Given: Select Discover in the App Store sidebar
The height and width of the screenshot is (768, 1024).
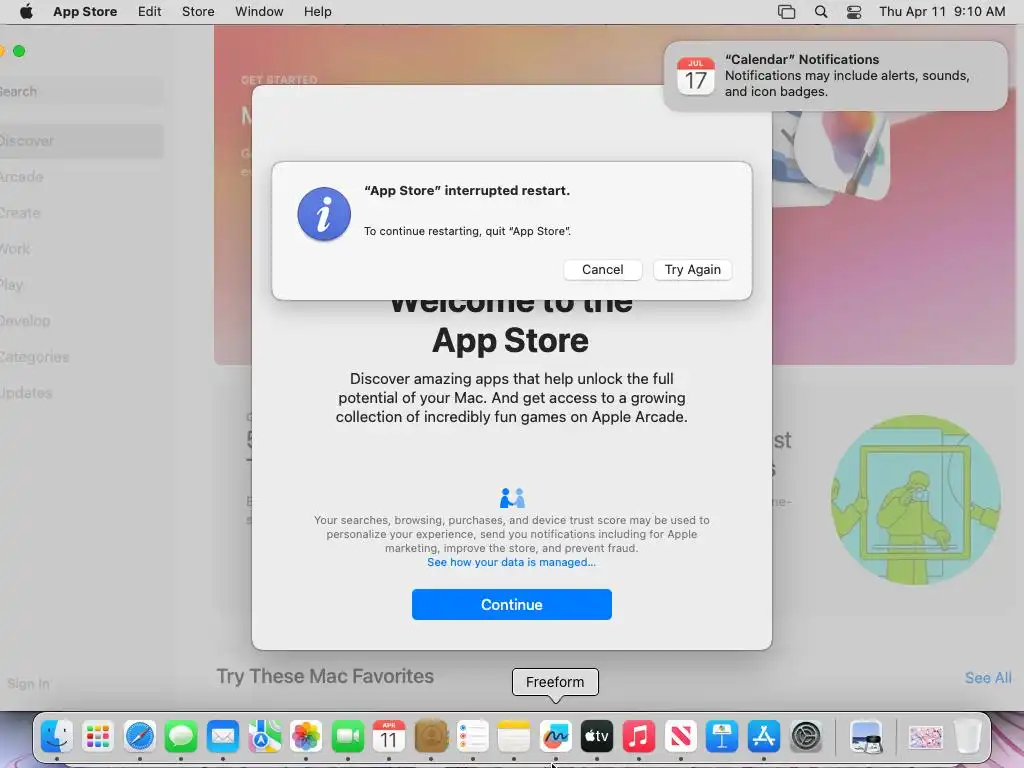Looking at the screenshot, I should point(81,141).
